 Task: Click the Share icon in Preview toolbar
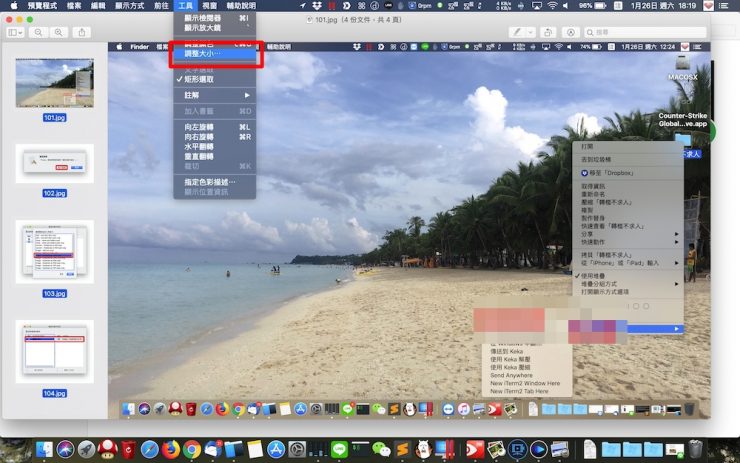click(x=83, y=32)
